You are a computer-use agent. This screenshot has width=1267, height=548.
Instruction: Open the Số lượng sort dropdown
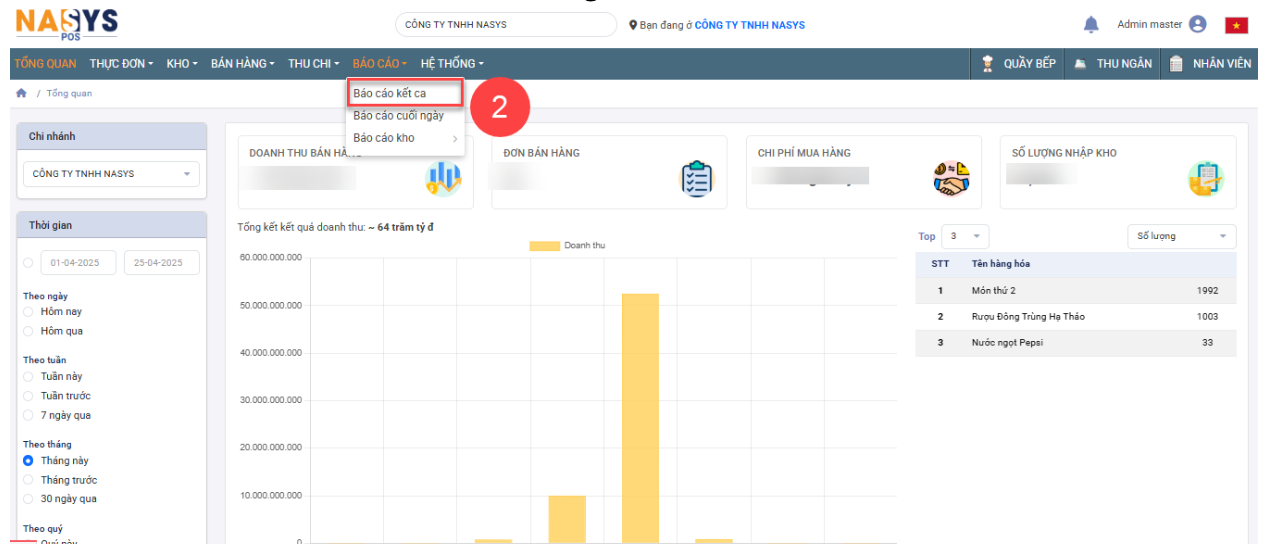tap(1181, 236)
